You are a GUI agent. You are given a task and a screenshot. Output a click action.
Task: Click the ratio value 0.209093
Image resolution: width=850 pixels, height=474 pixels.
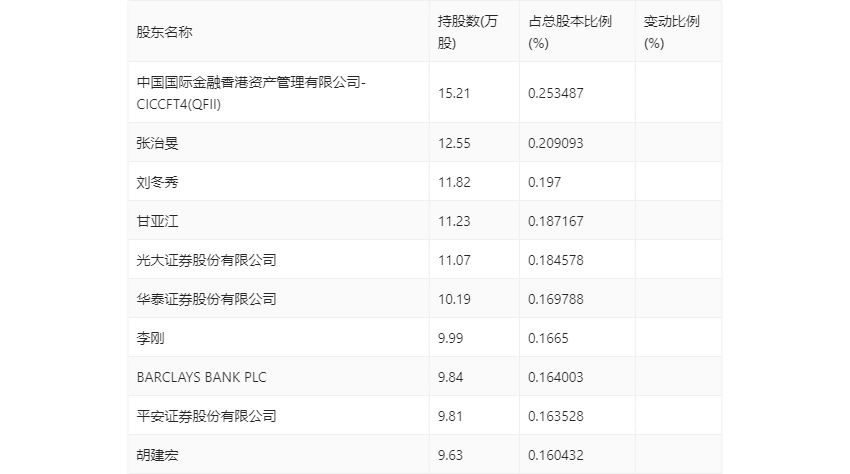click(556, 143)
